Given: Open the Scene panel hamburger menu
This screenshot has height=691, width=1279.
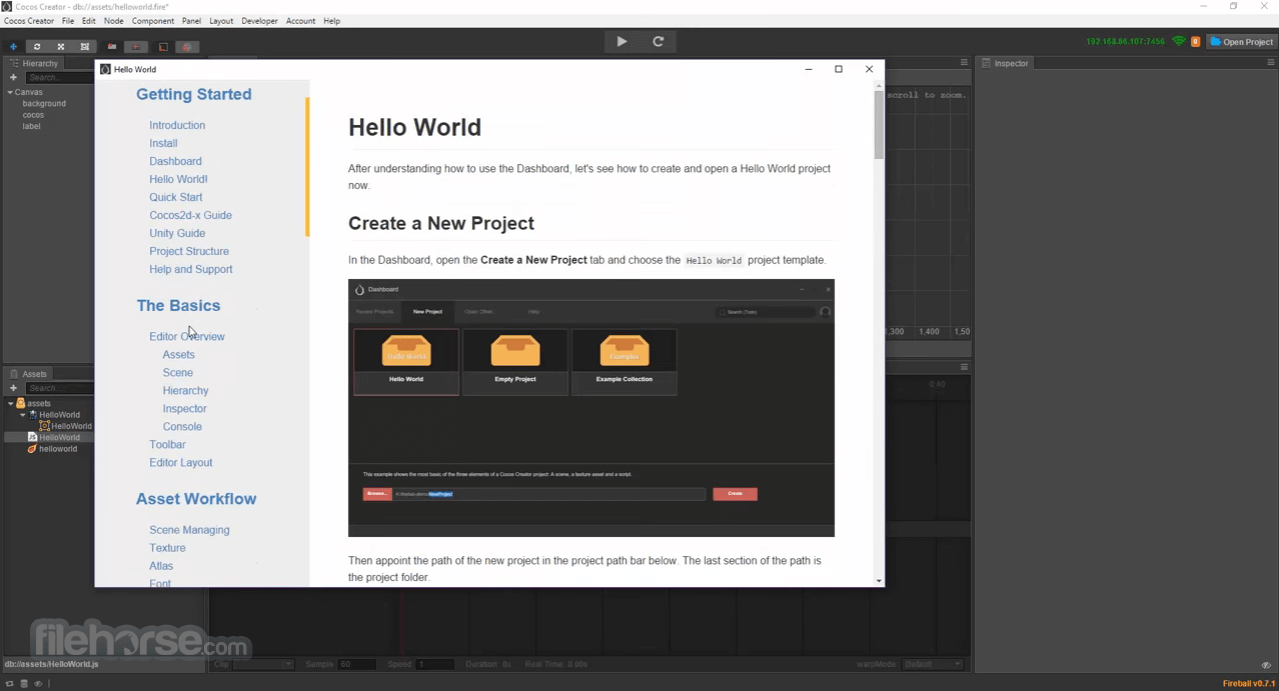Looking at the screenshot, I should click(964, 63).
